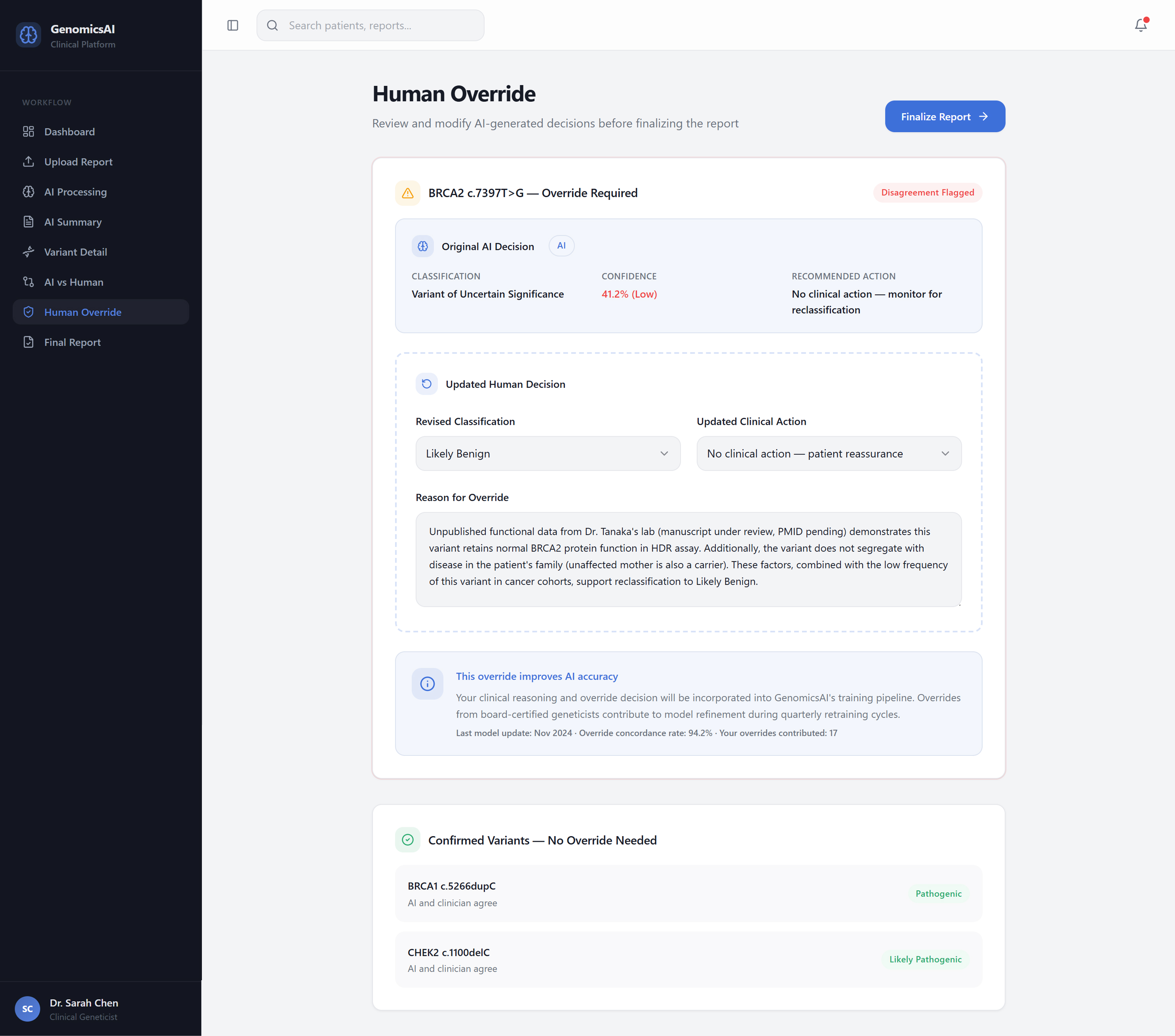
Task: Click the Human Override shield icon
Action: 28,312
